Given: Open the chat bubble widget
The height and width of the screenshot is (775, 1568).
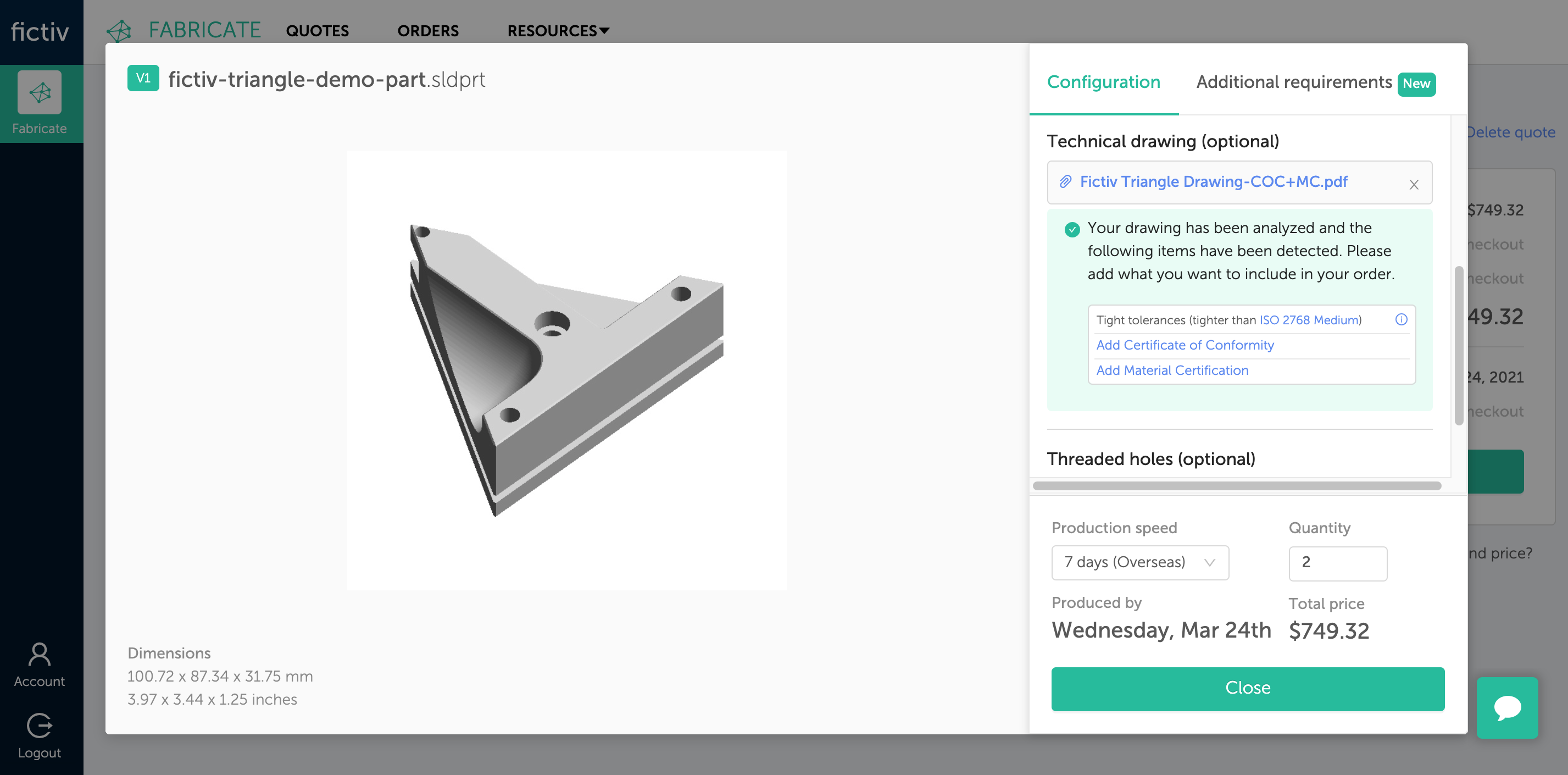Looking at the screenshot, I should (1507, 707).
